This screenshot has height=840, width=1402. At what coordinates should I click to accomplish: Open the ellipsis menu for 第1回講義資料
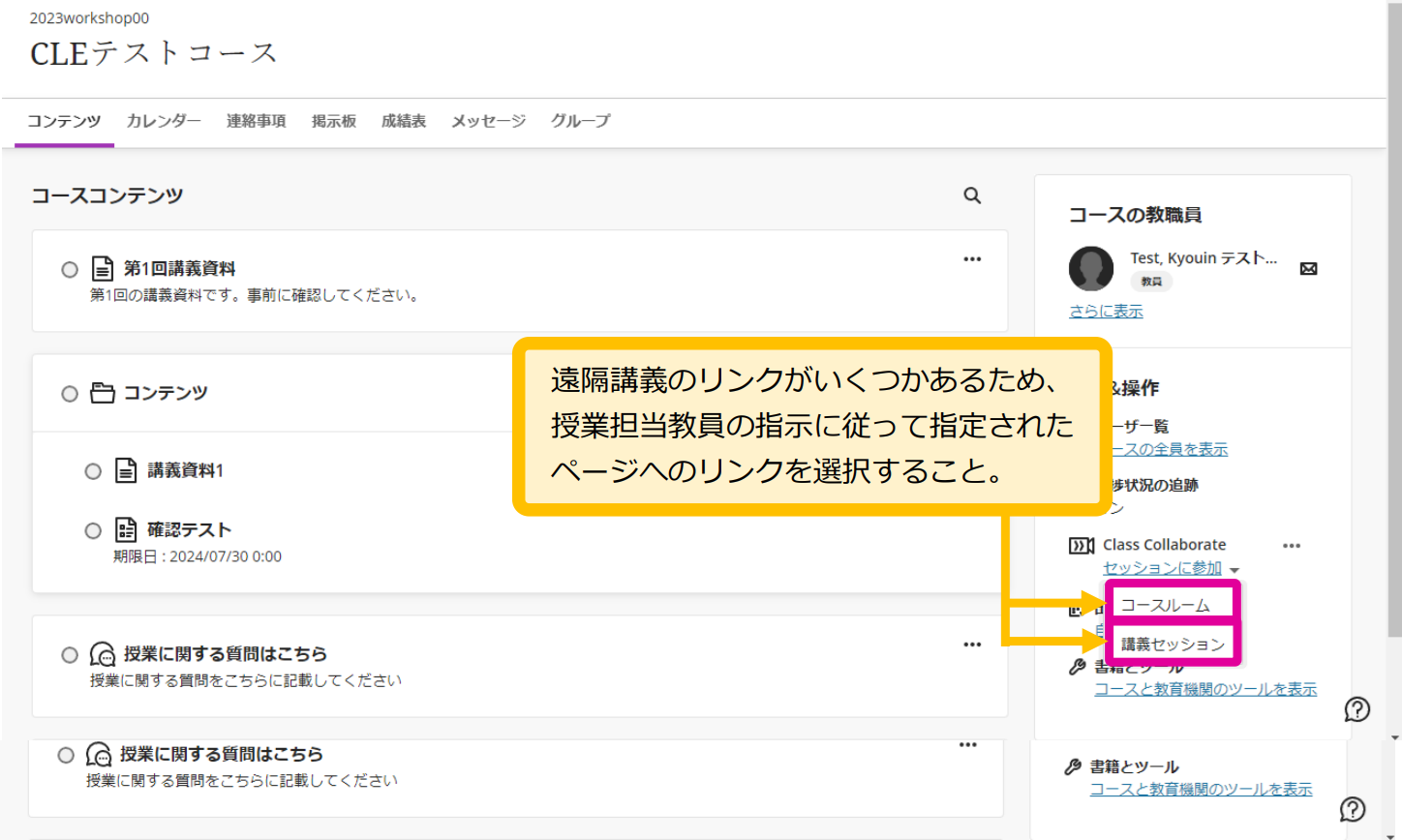click(x=972, y=259)
